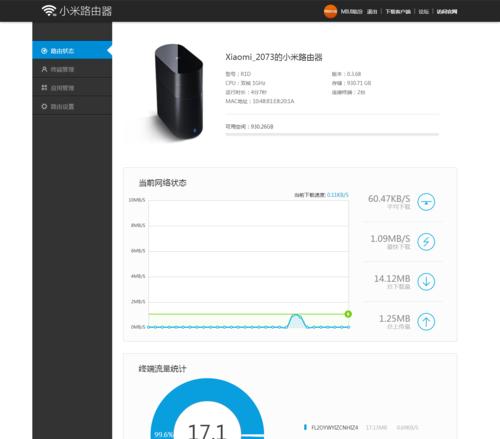The height and width of the screenshot is (439, 500).
Task: Click the up-arrow icon beside 1.25MB
Action: pos(426,322)
